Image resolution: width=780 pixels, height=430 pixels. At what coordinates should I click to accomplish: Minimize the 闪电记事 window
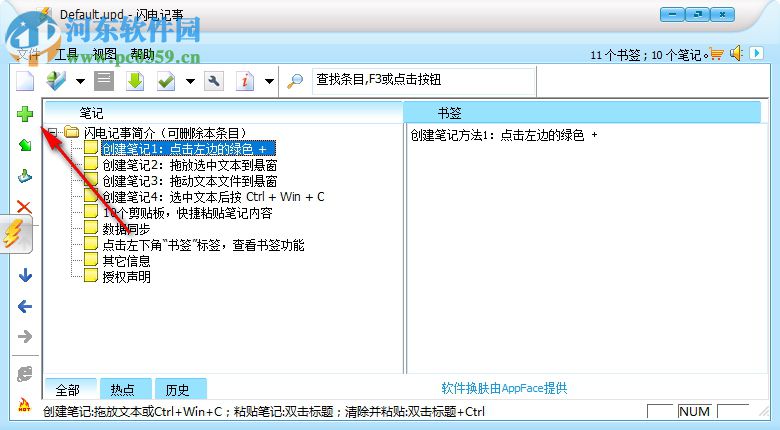(672, 14)
